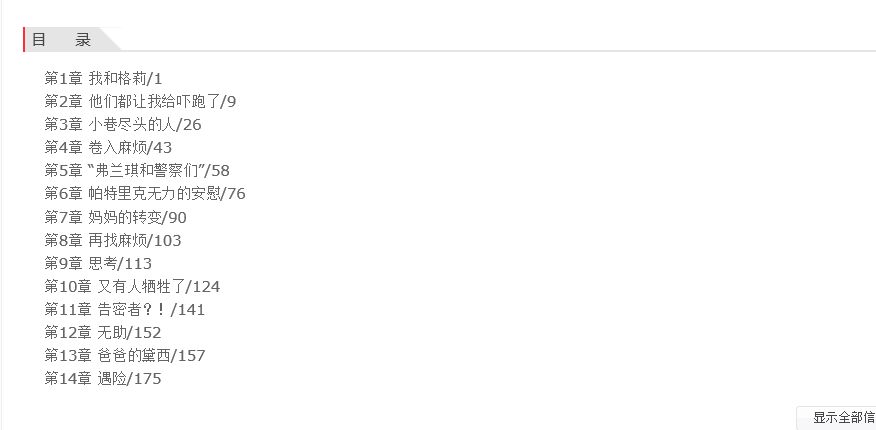Click 第13章 爸爸的黛西/157 line

tap(125, 355)
